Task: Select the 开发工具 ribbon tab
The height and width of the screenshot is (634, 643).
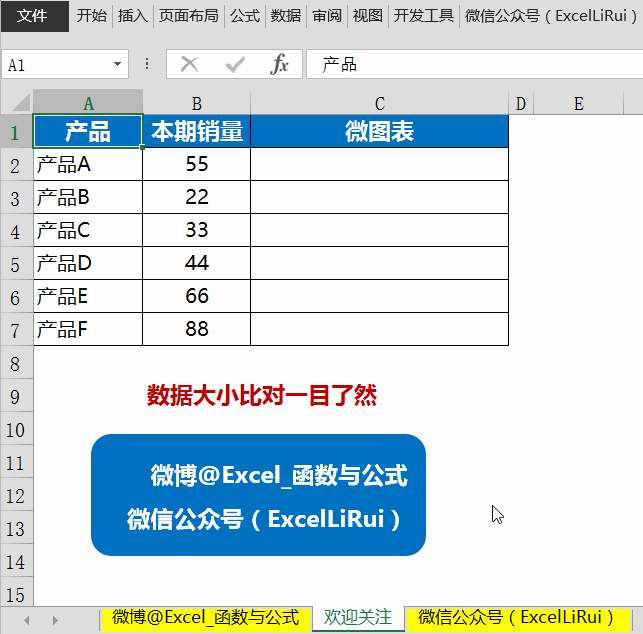Action: coord(424,16)
